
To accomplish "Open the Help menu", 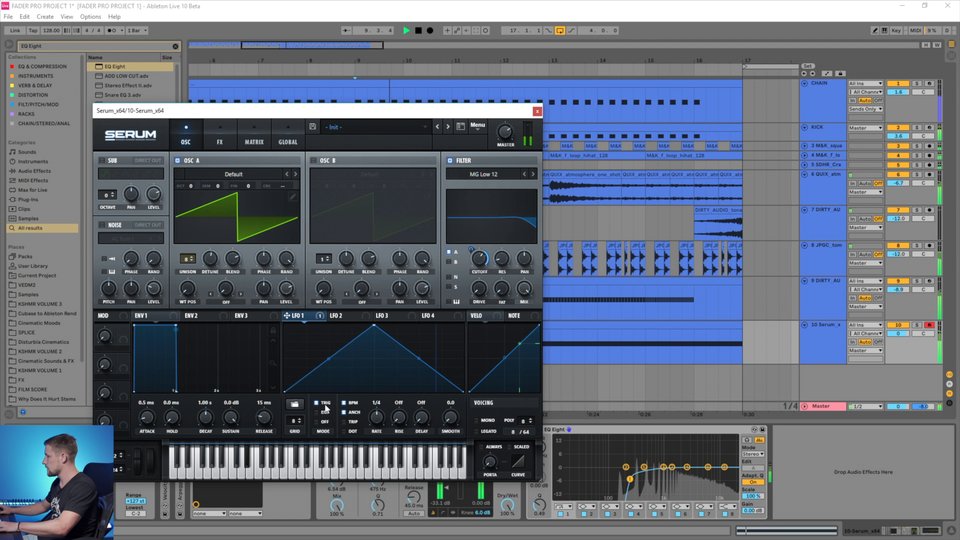I will (x=114, y=17).
